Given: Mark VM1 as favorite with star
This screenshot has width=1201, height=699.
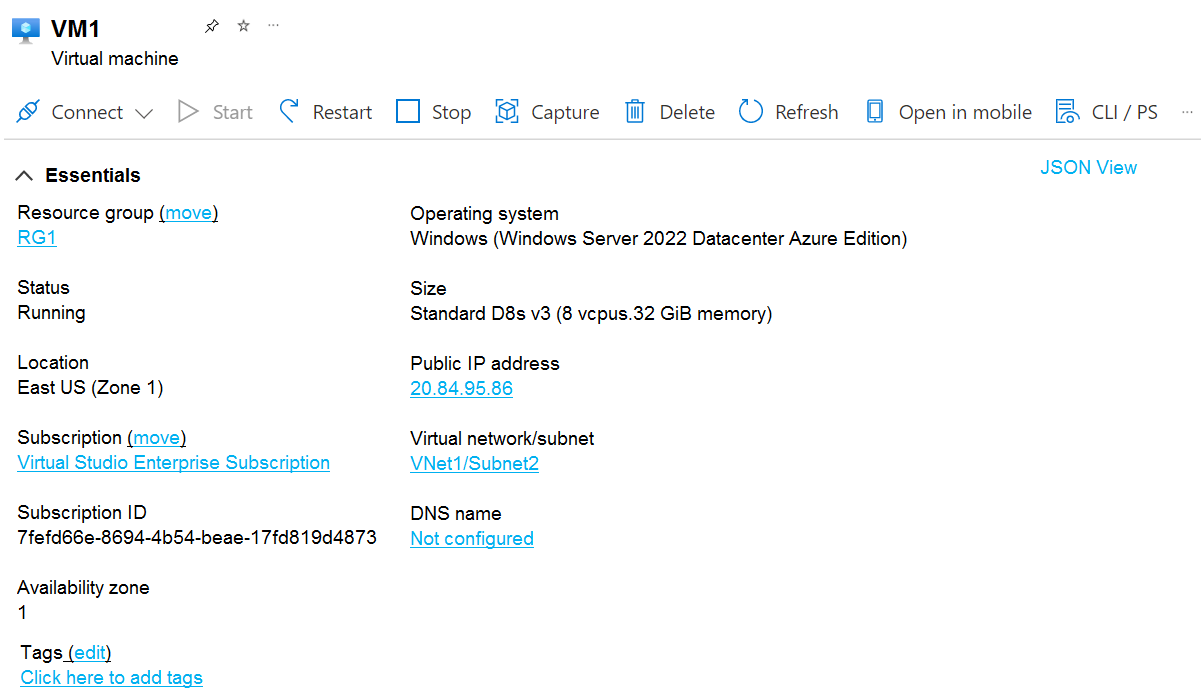Looking at the screenshot, I should [243, 27].
